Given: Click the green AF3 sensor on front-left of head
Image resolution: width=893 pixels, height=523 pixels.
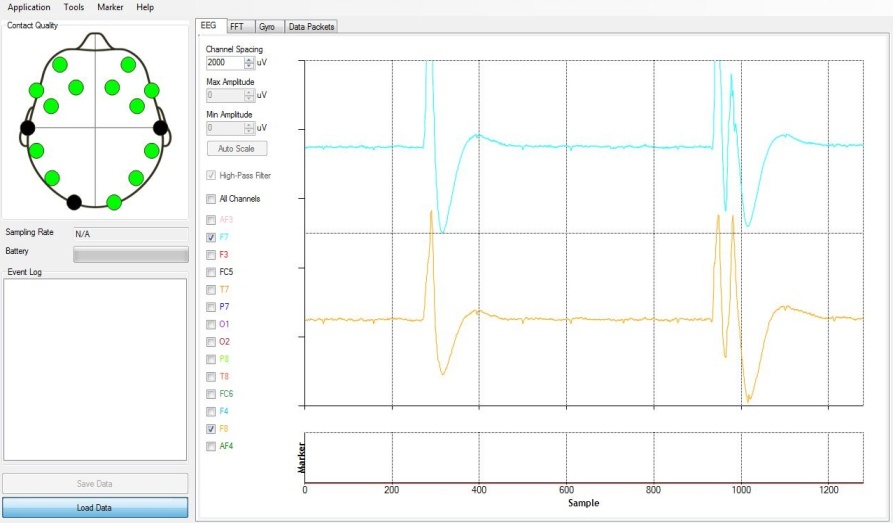Looking at the screenshot, I should [60, 65].
